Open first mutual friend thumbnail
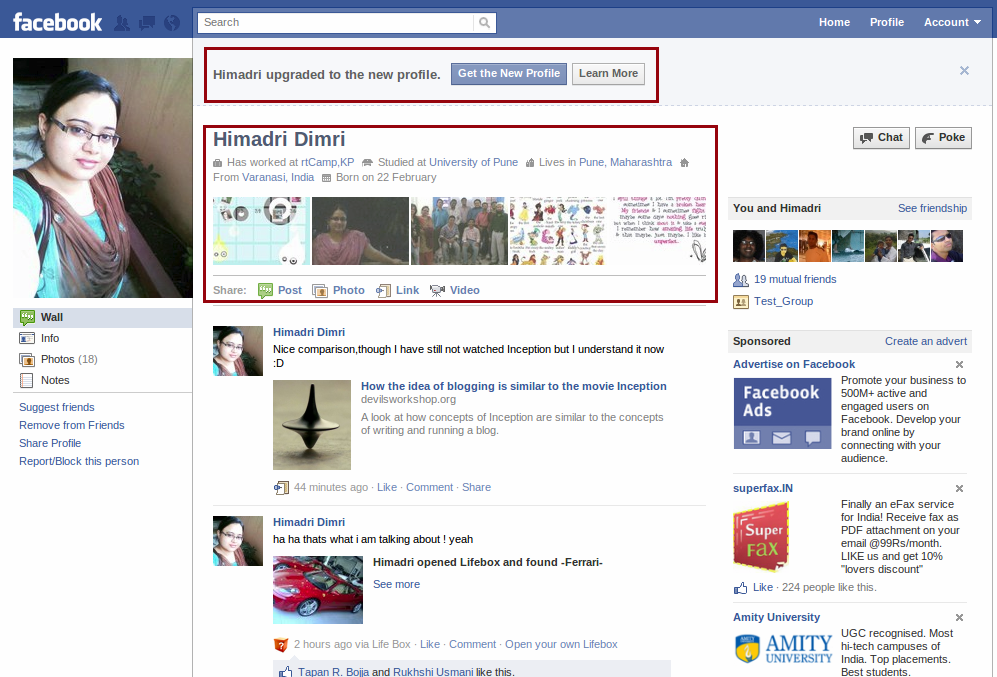The image size is (997, 677). 749,246
